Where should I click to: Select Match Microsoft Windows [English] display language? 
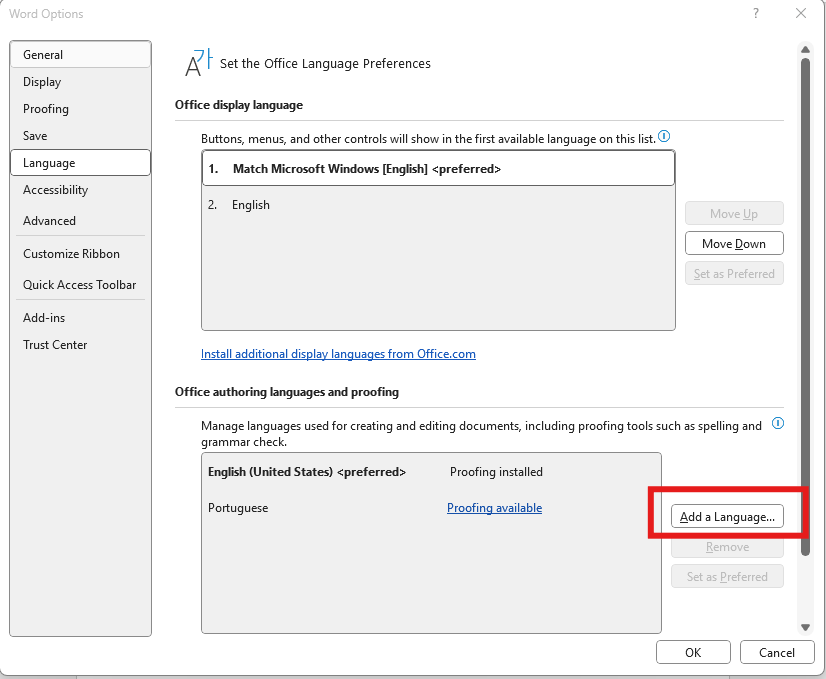438,169
